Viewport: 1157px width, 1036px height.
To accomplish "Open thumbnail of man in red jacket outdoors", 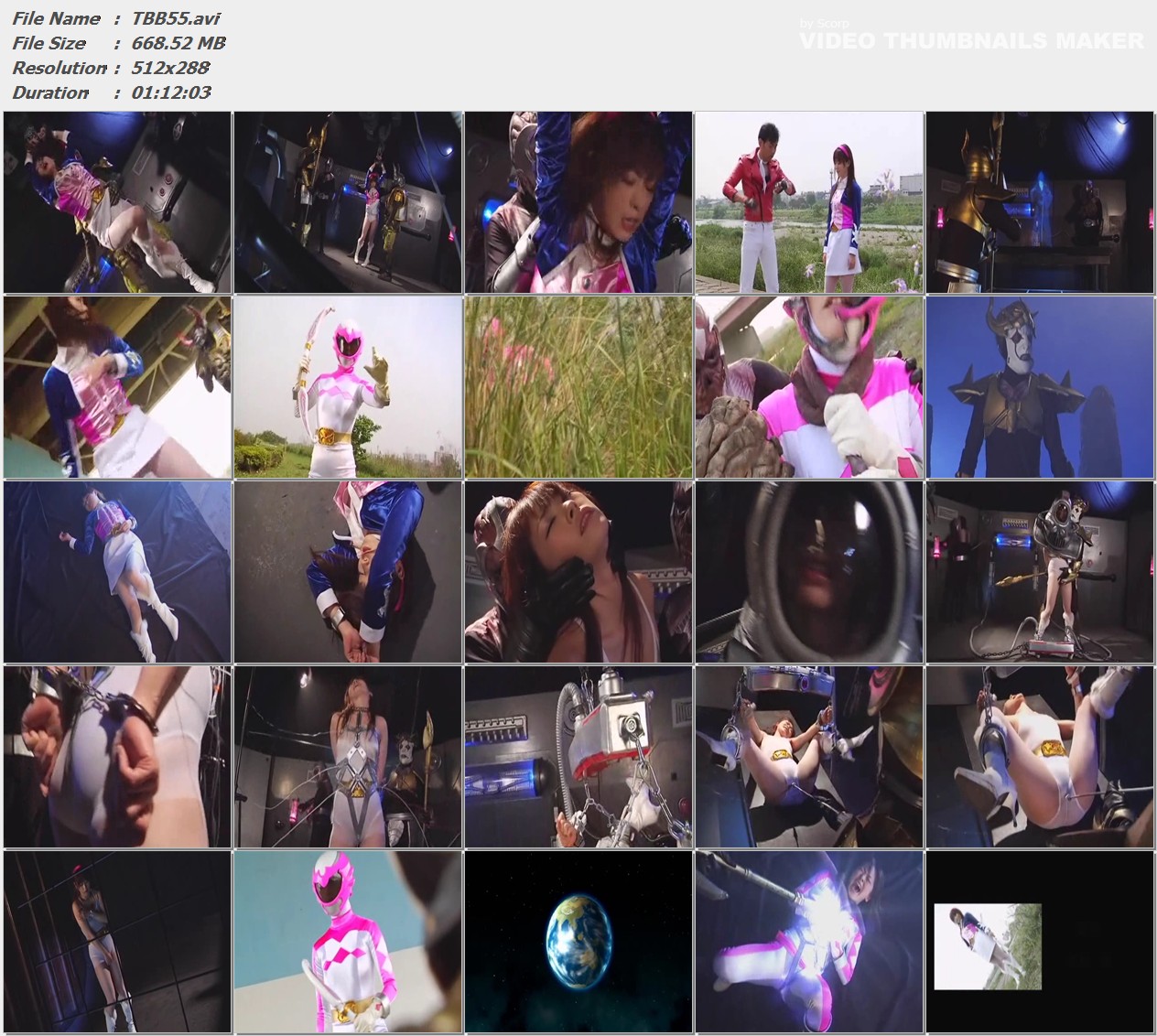I will 810,202.
